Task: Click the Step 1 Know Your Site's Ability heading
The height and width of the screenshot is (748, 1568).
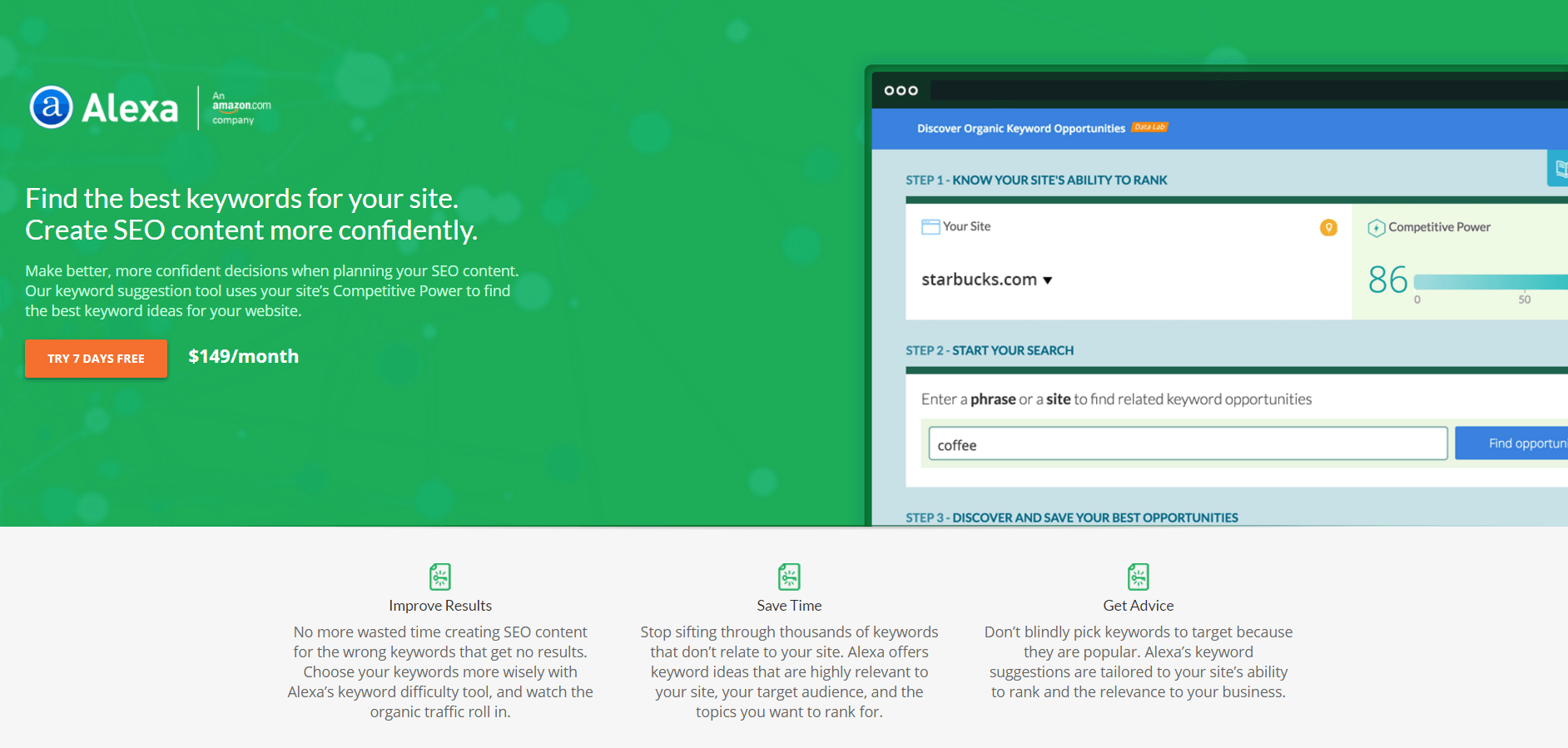Action: pos(1036,180)
